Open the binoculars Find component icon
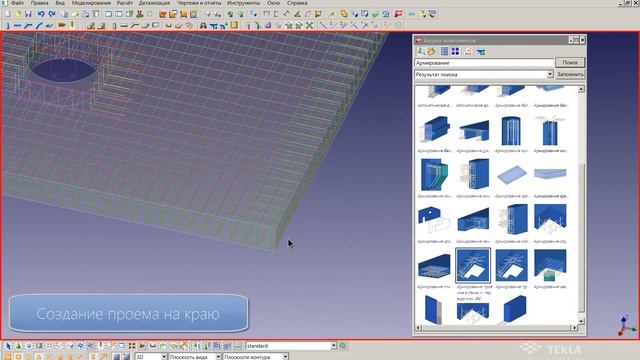The image size is (640, 360). (203, 25)
